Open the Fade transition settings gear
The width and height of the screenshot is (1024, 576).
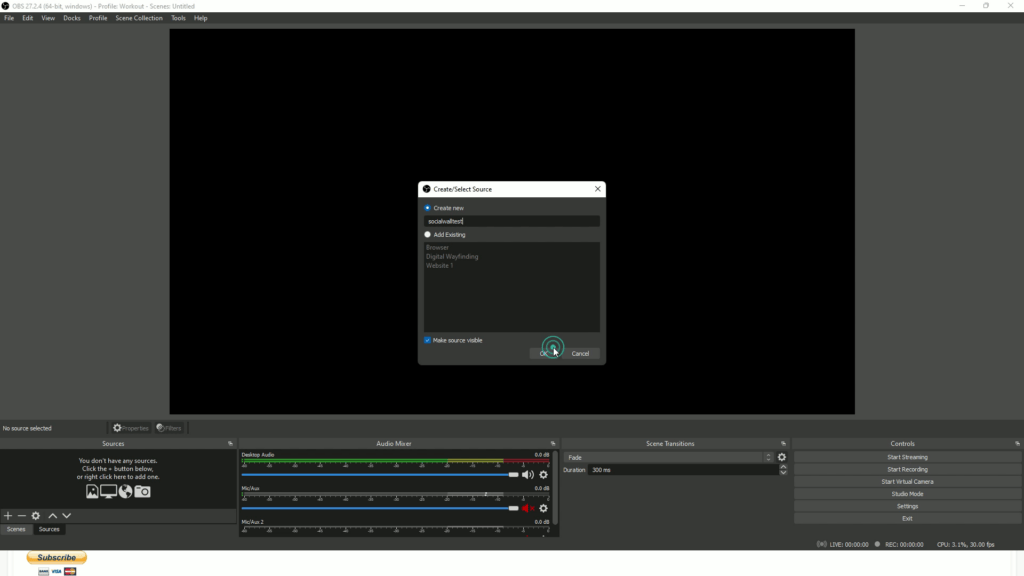pos(781,457)
